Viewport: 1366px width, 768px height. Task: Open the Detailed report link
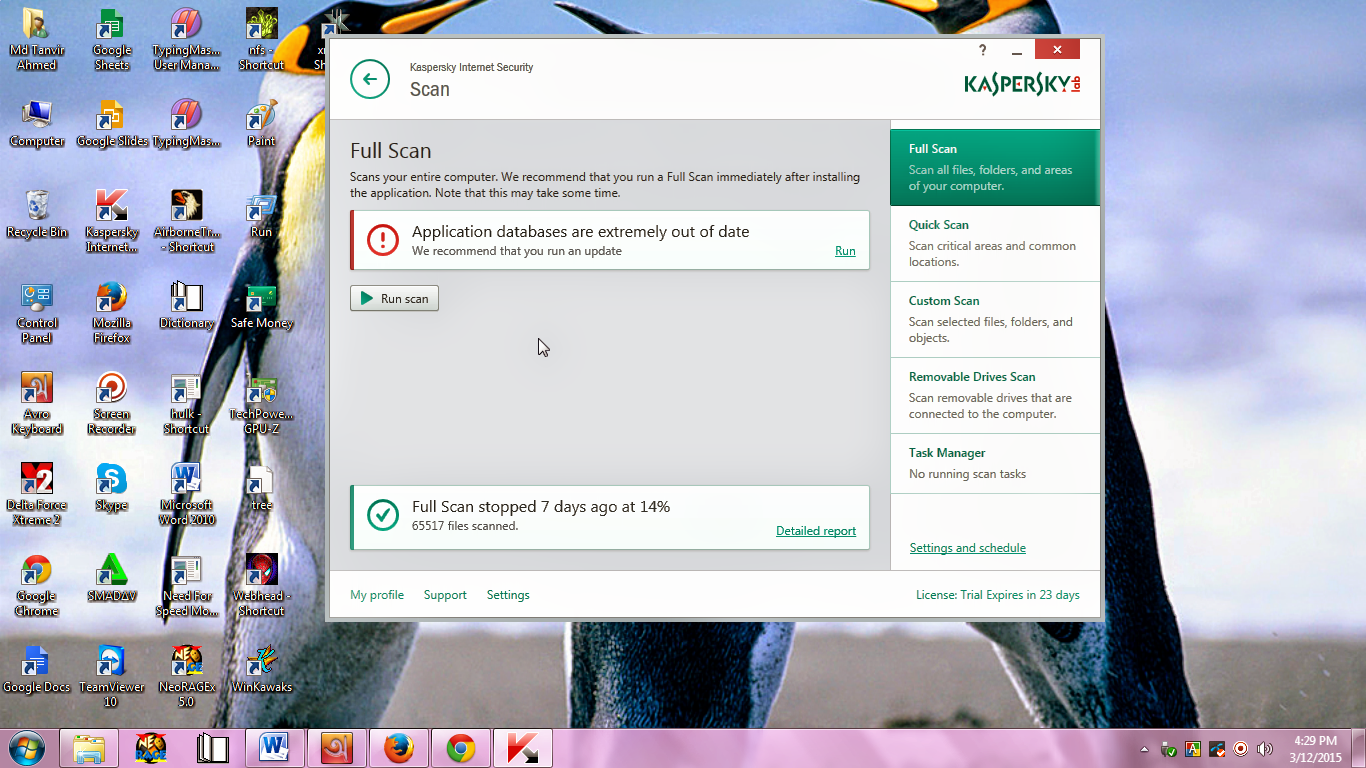tap(816, 531)
